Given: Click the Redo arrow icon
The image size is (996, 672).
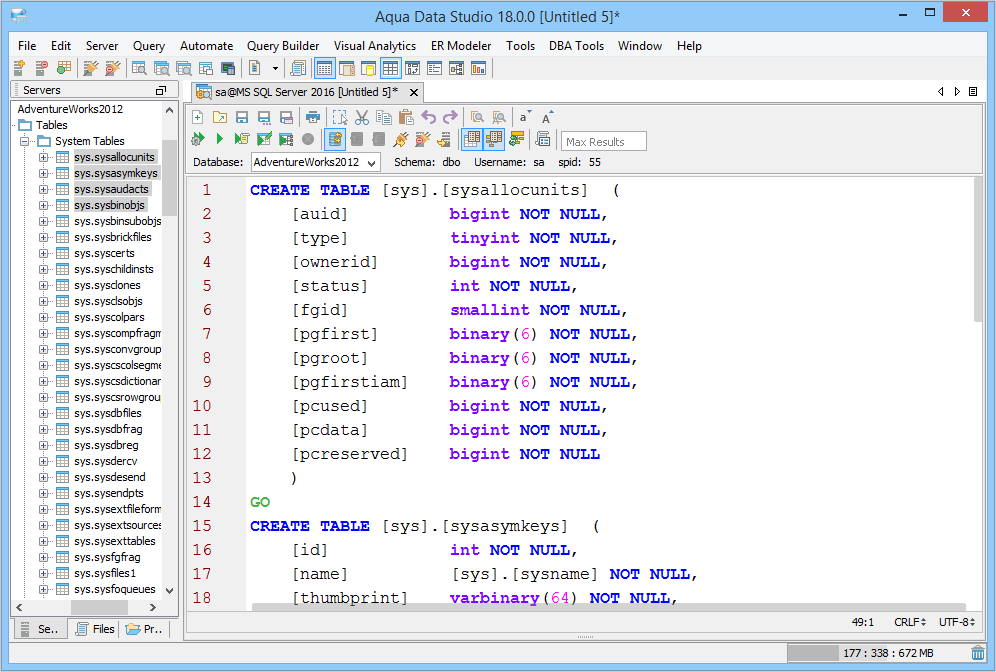Looking at the screenshot, I should [450, 117].
